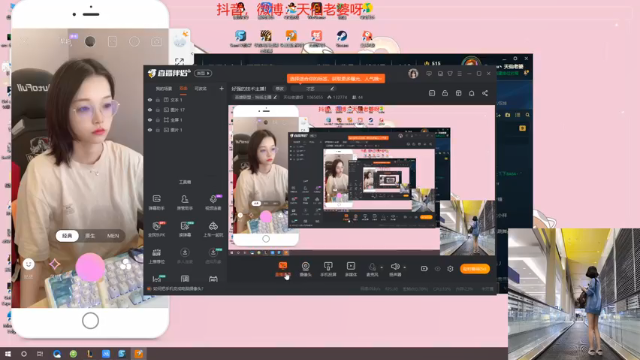This screenshot has width=640, height=360.
Task: Toggle visibility of 图片 17 layer
Action: 150,110
